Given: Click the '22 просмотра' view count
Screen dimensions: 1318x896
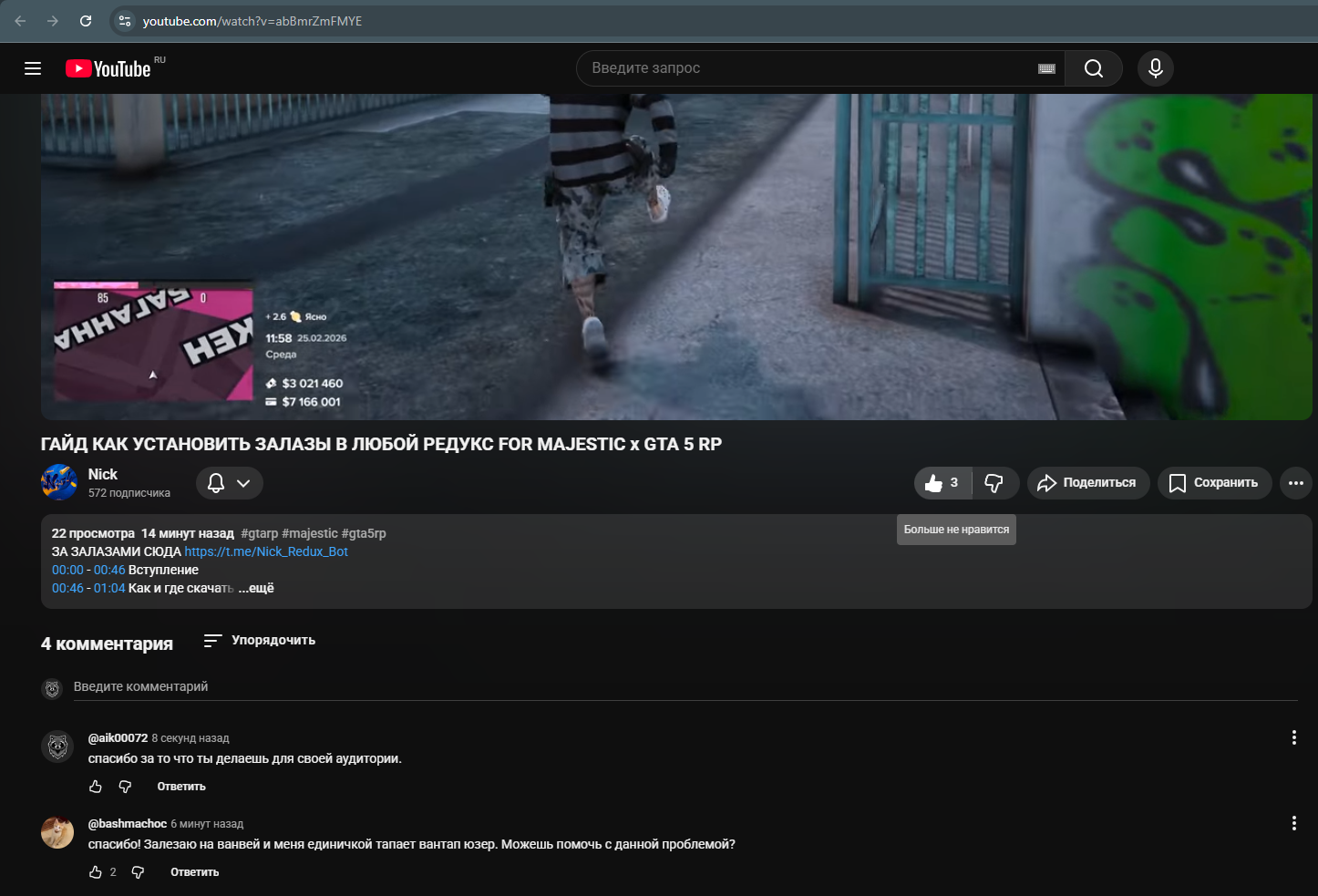Looking at the screenshot, I should (x=93, y=534).
